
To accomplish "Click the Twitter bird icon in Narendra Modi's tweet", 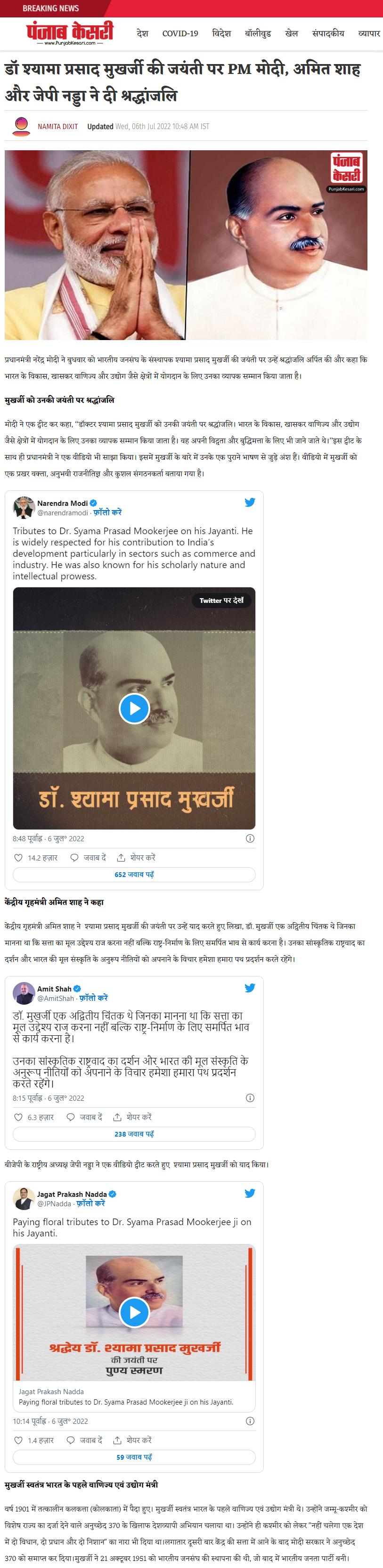I will click(x=250, y=502).
